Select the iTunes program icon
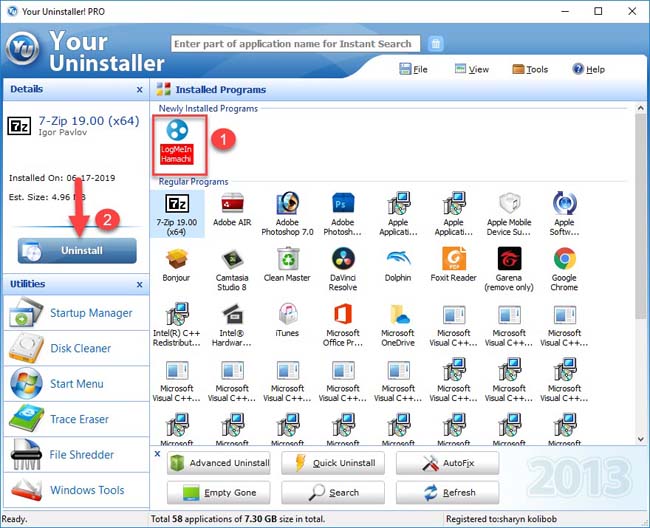Viewport: 650px width, 528px height. (x=287, y=320)
